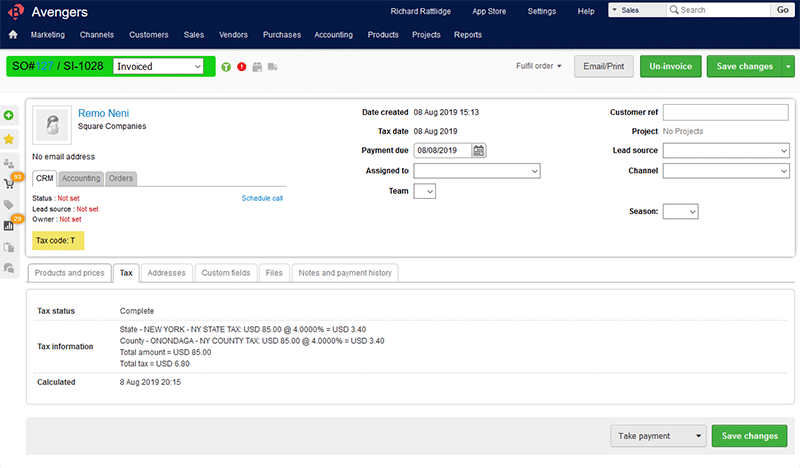
Task: Click the delivery truck status icon
Action: point(273,67)
